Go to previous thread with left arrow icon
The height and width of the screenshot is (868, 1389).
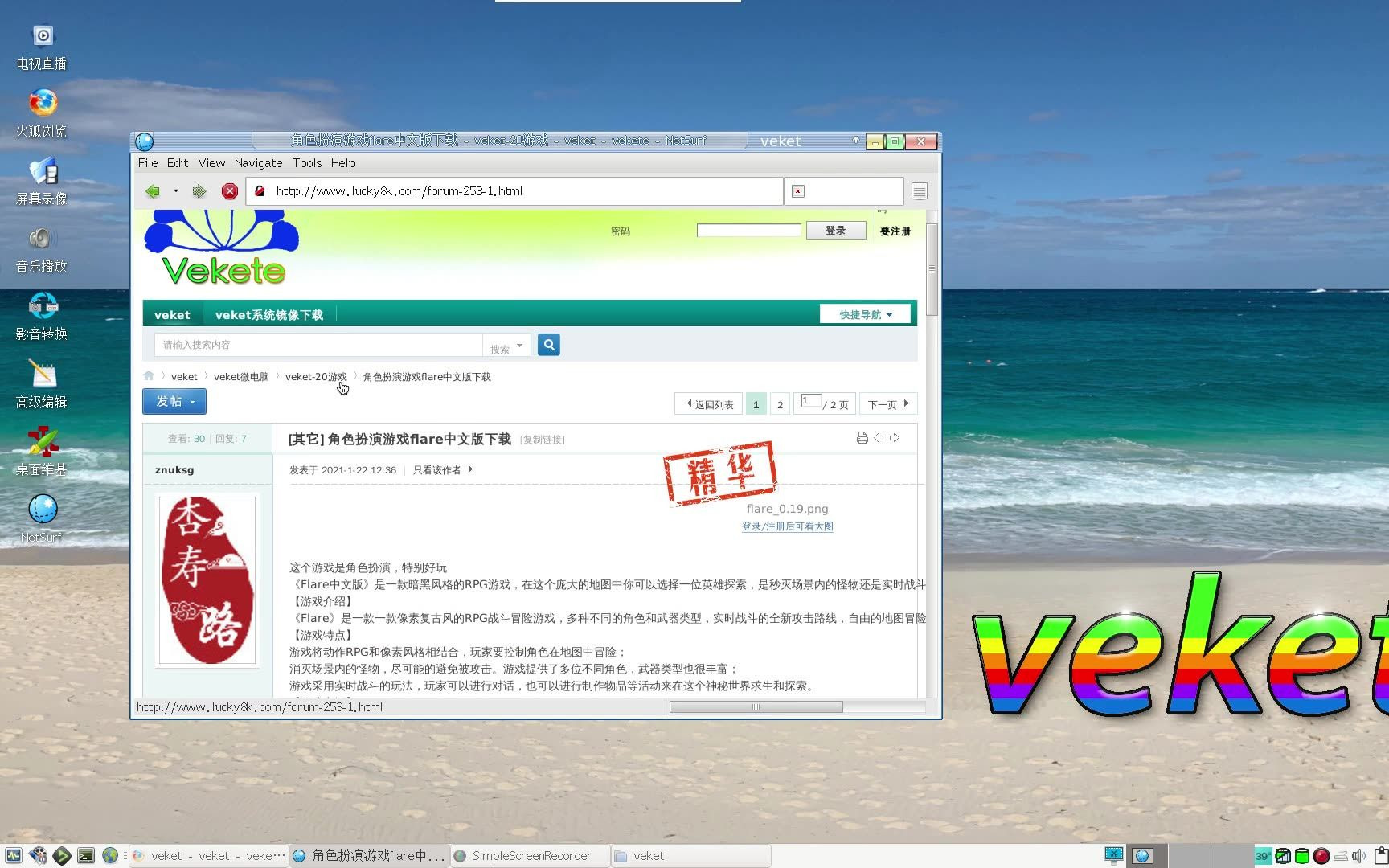[x=879, y=438]
